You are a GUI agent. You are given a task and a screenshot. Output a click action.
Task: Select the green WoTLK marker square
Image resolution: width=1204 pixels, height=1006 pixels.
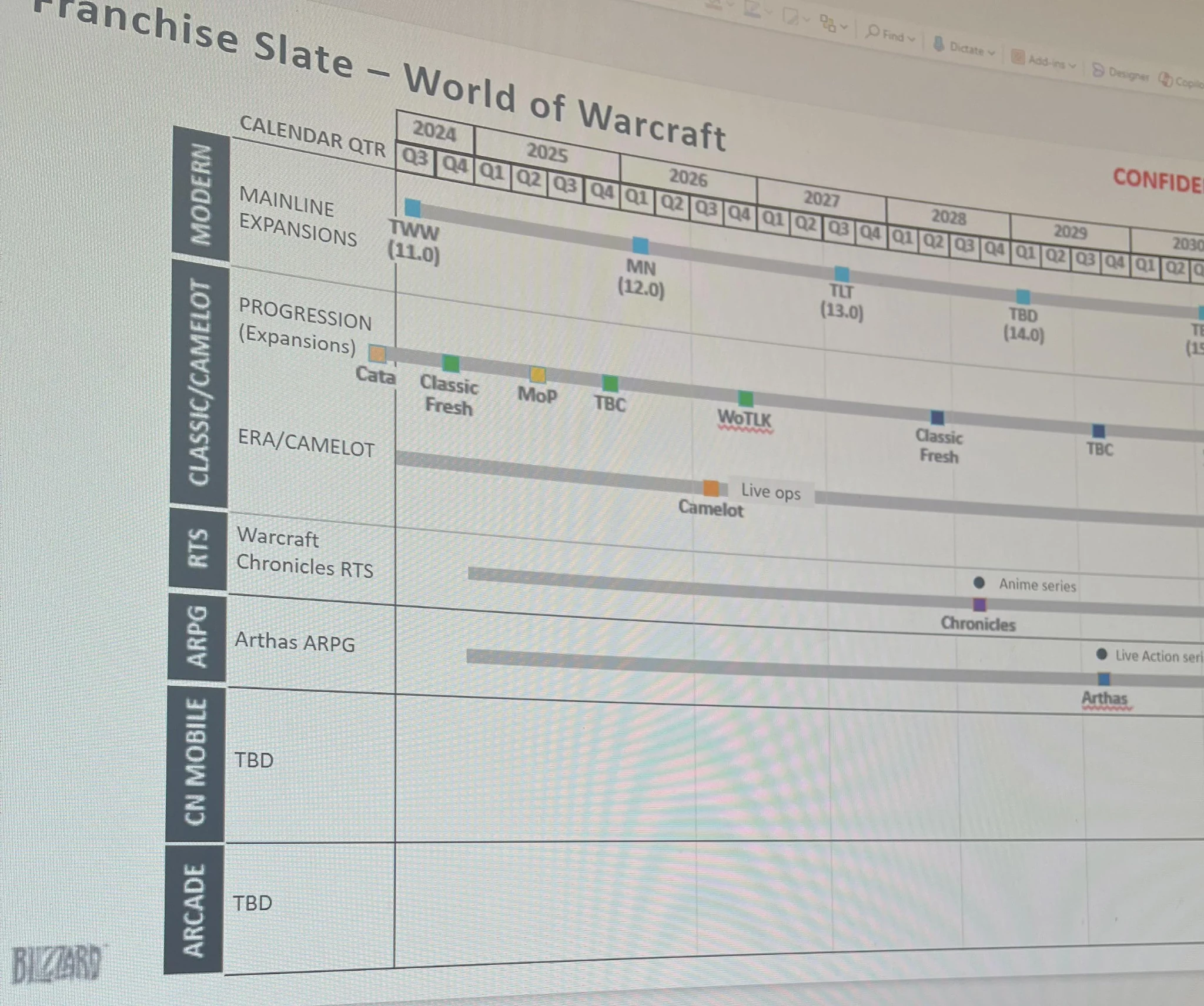click(745, 399)
